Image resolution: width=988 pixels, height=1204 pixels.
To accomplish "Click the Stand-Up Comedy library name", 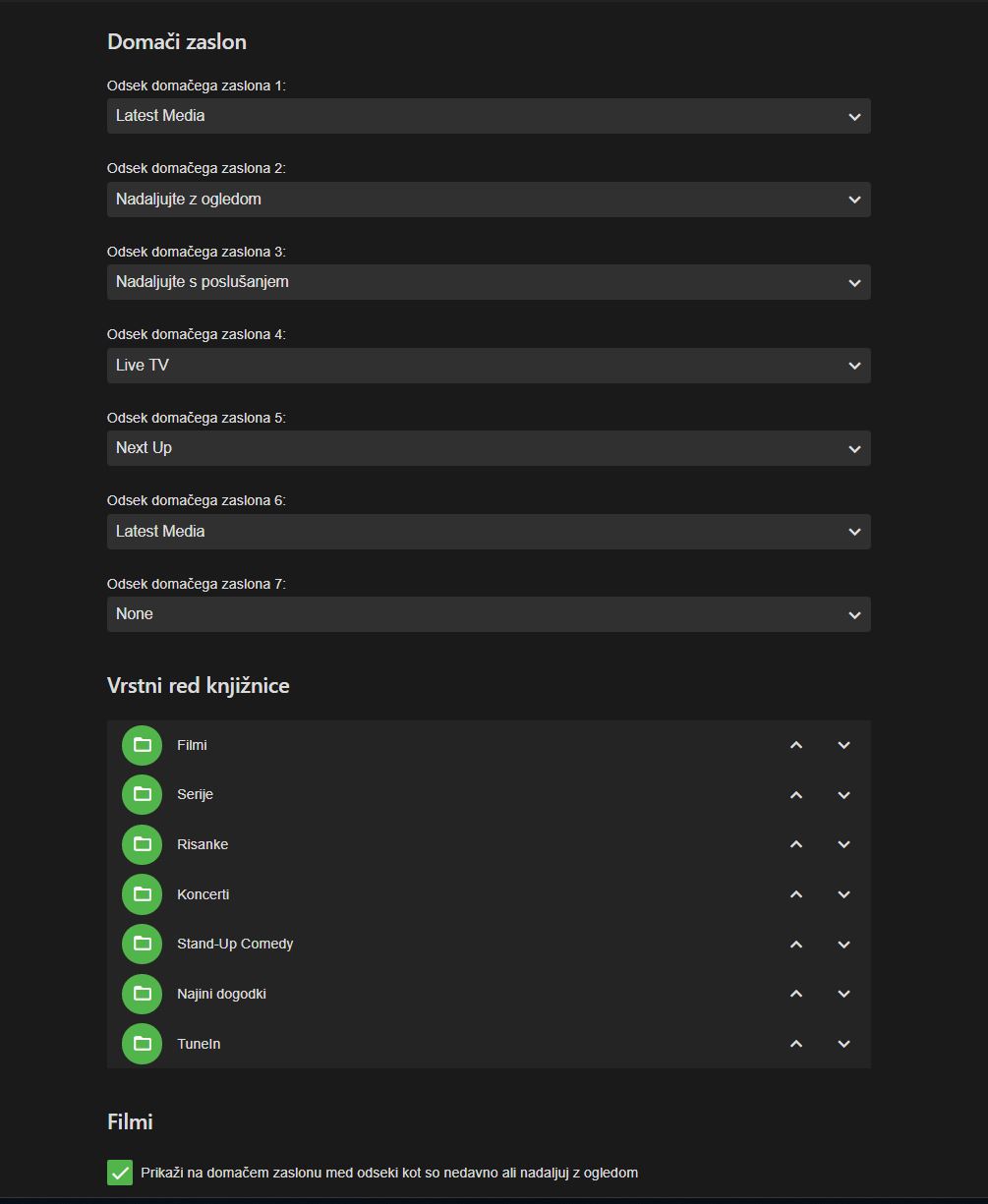I will click(235, 944).
